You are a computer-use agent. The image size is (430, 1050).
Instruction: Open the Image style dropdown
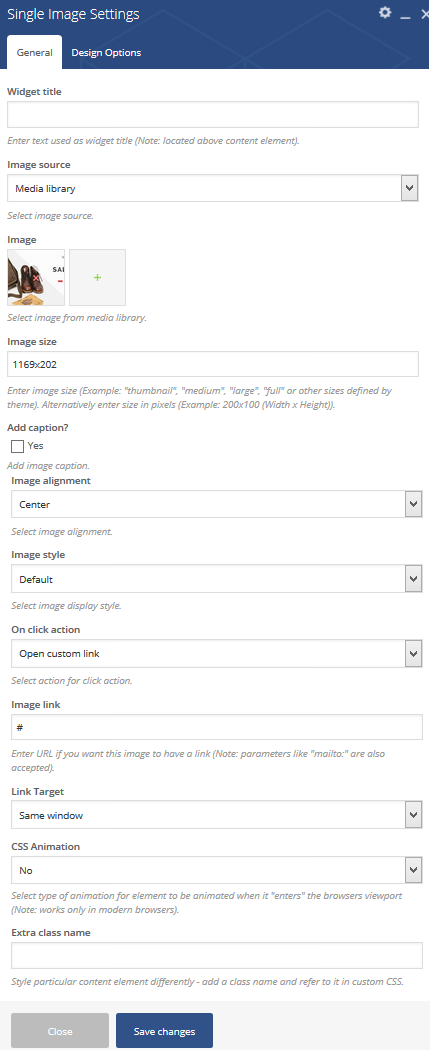click(x=216, y=579)
